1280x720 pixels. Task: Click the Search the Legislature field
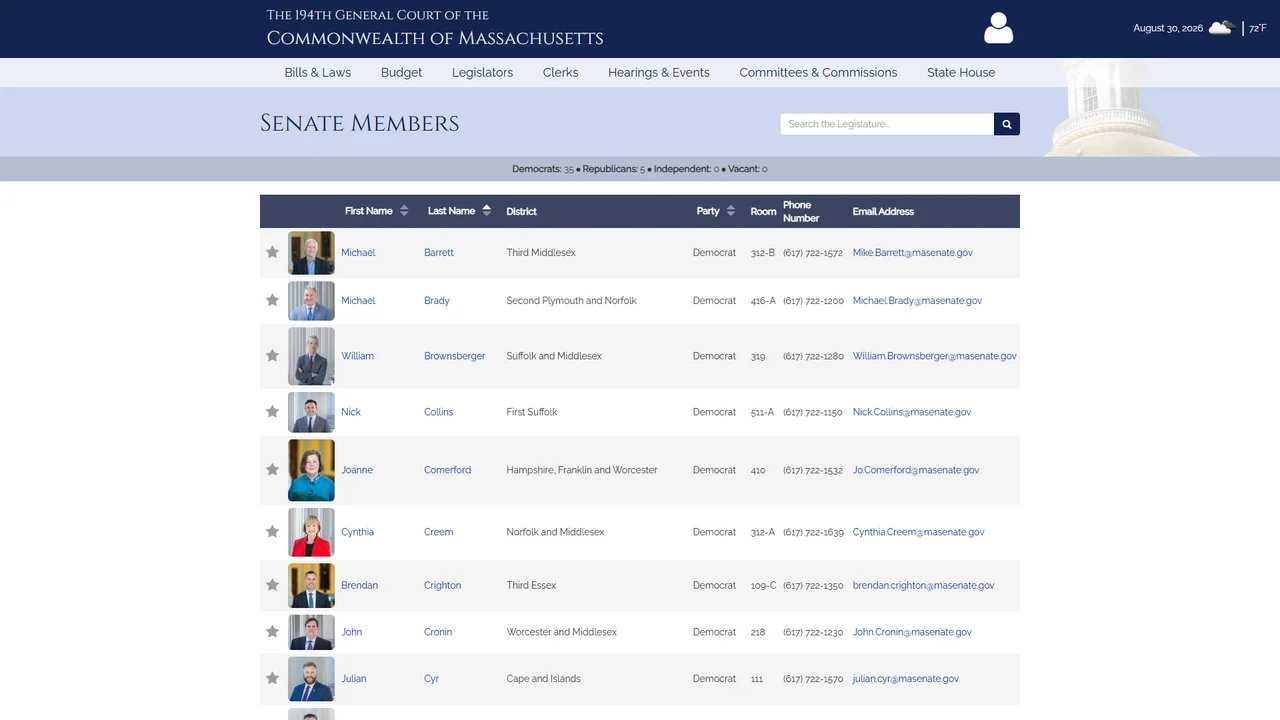pyautogui.click(x=887, y=124)
